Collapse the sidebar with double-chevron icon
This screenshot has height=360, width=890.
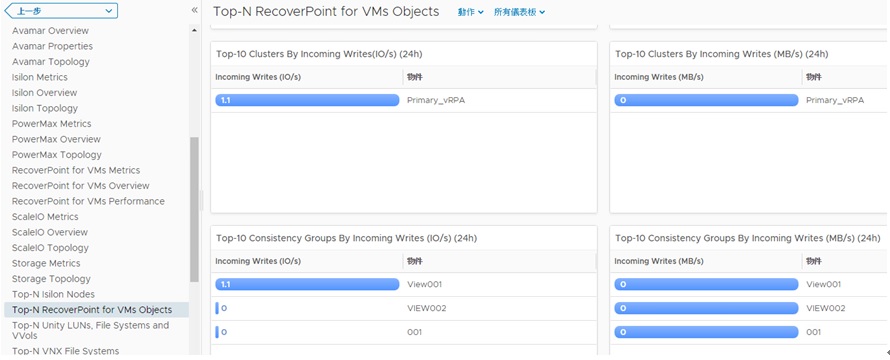(x=195, y=10)
